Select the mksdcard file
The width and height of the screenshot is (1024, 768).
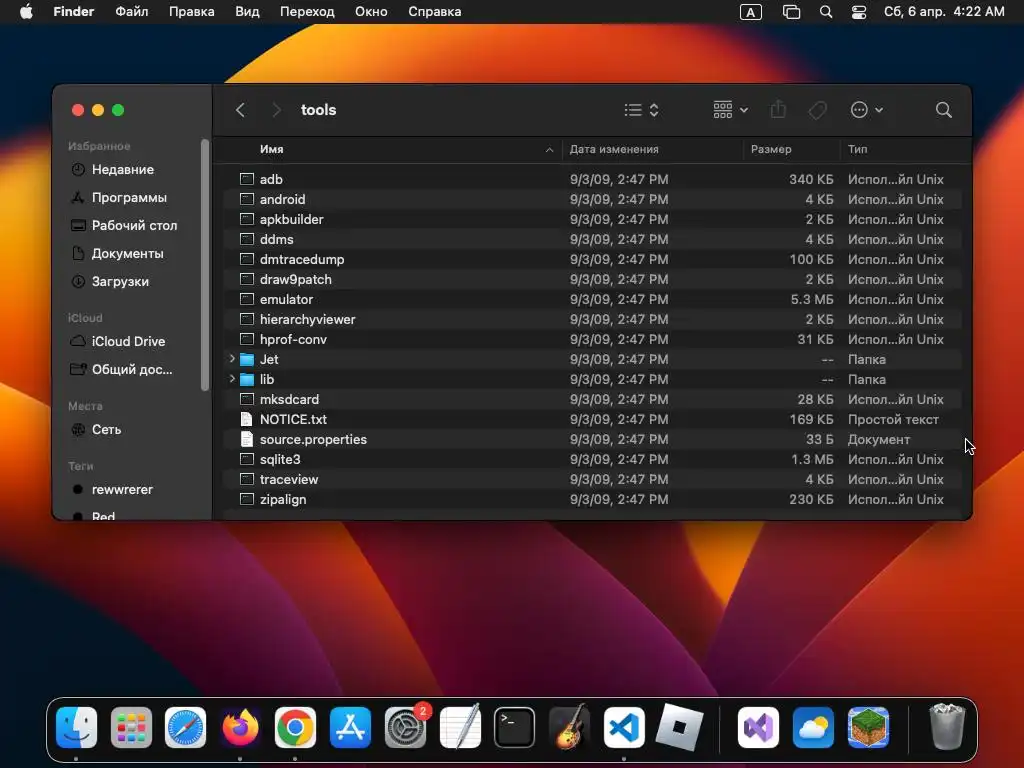pos(289,399)
